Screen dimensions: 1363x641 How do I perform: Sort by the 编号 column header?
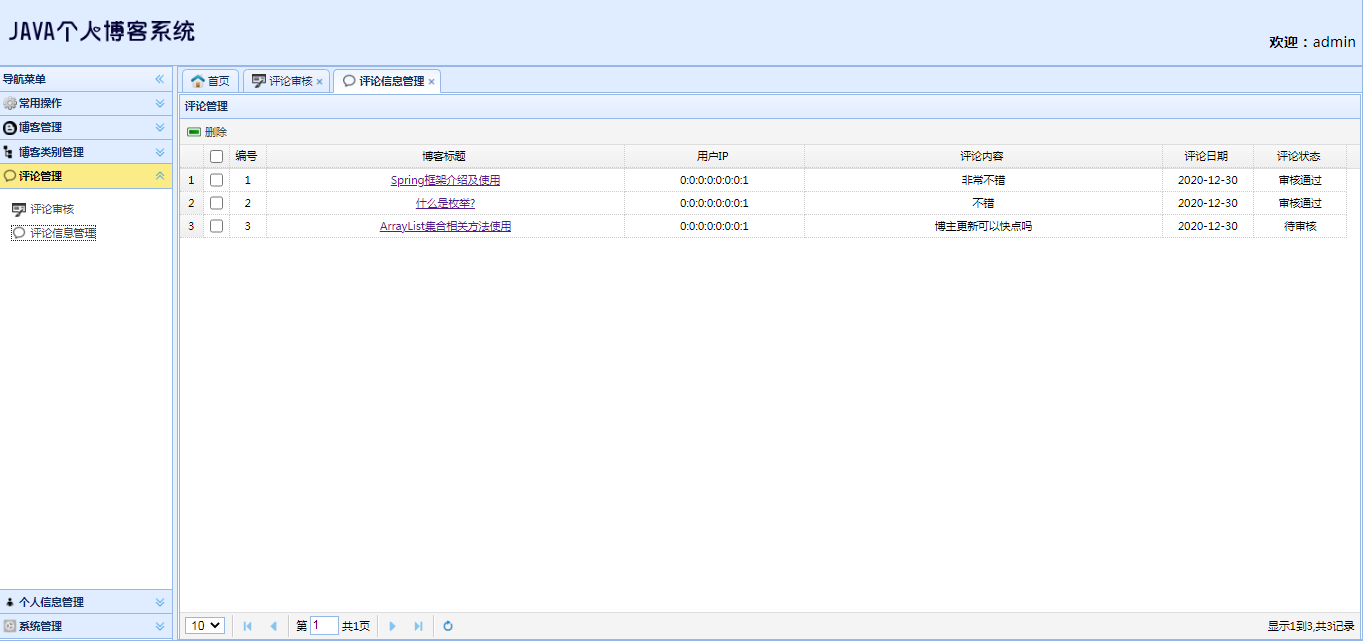[247, 156]
